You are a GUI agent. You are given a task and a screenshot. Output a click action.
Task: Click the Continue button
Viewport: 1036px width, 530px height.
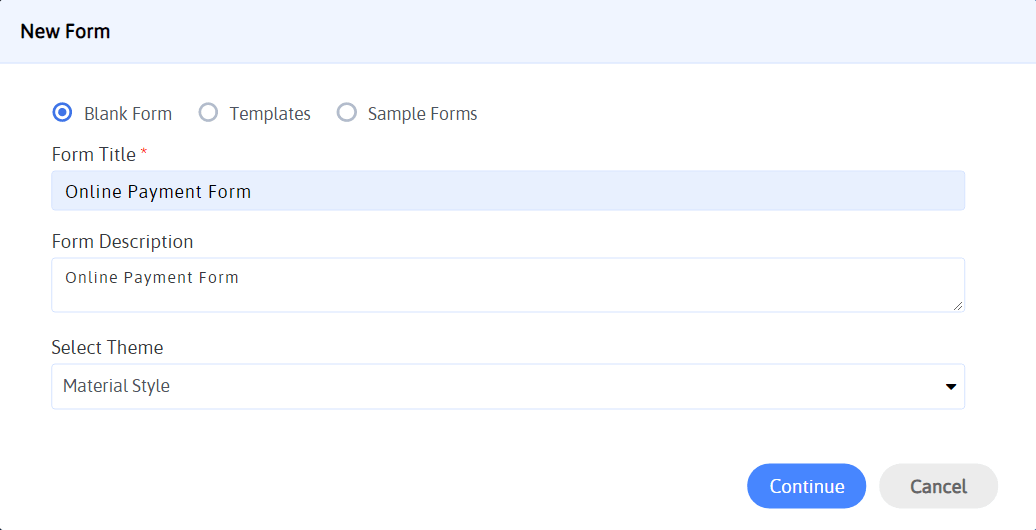point(807,486)
